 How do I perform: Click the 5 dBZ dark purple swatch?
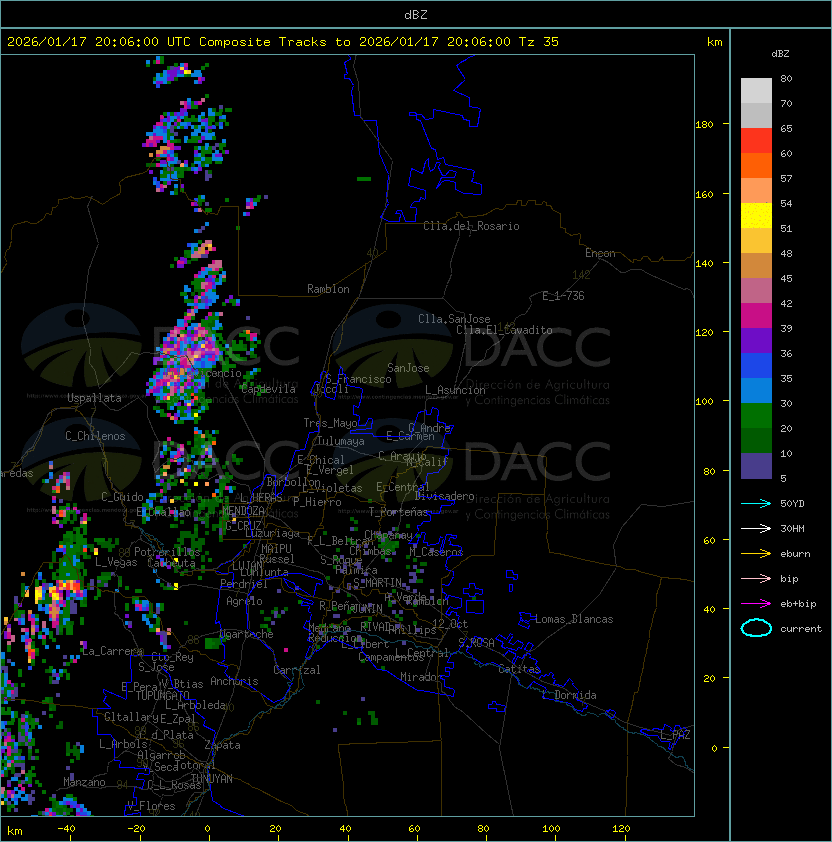point(756,466)
